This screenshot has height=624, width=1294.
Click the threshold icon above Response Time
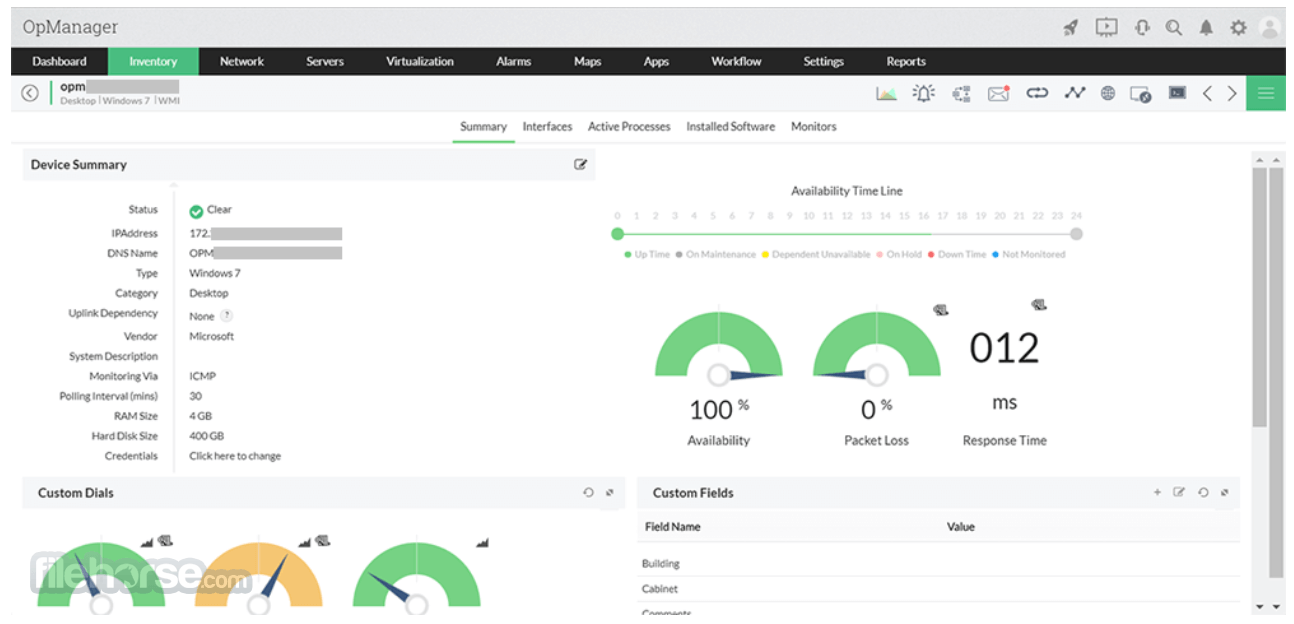point(1039,304)
